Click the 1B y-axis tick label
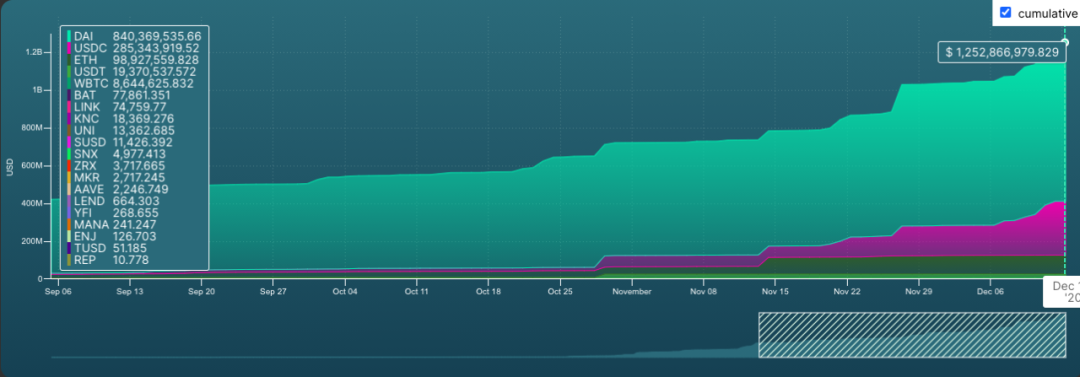1080x377 pixels. 37,90
